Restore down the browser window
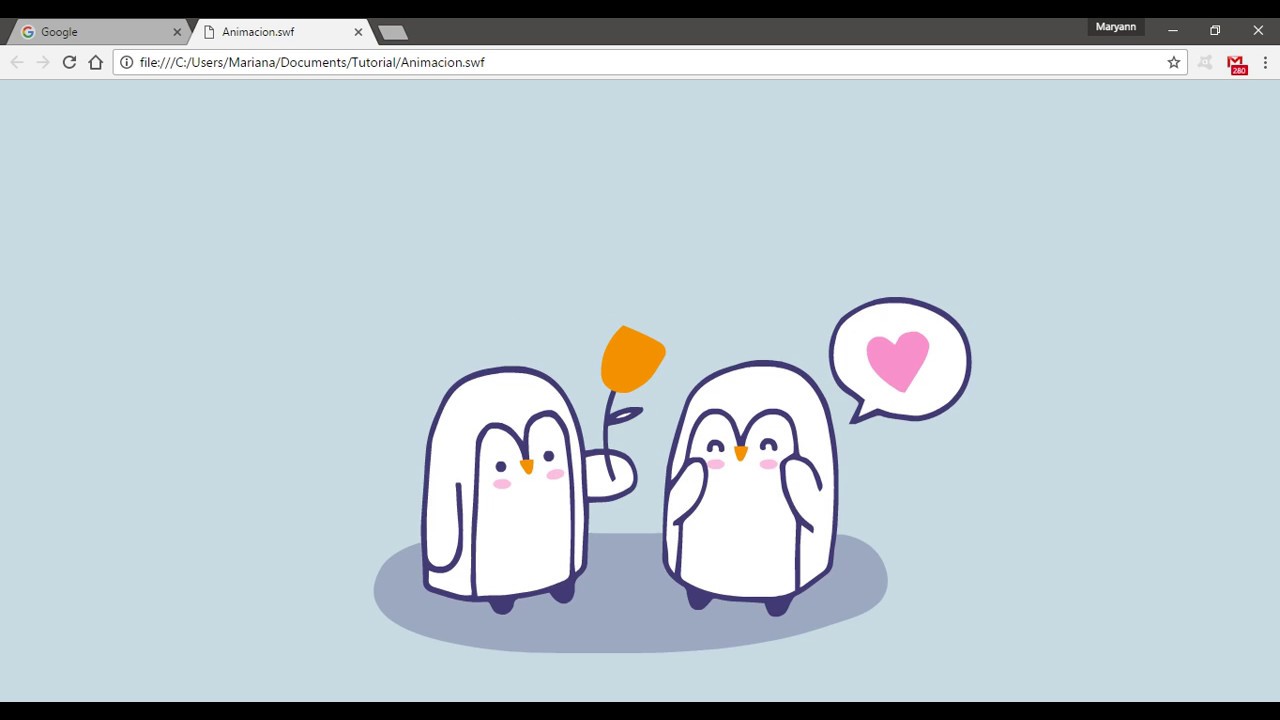Screen dimensions: 1280x720 pos(1215,31)
